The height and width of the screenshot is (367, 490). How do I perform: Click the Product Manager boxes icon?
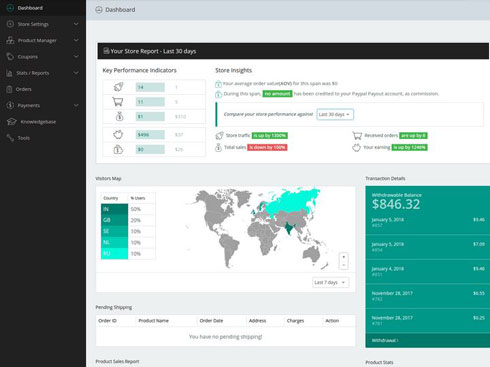coord(10,40)
